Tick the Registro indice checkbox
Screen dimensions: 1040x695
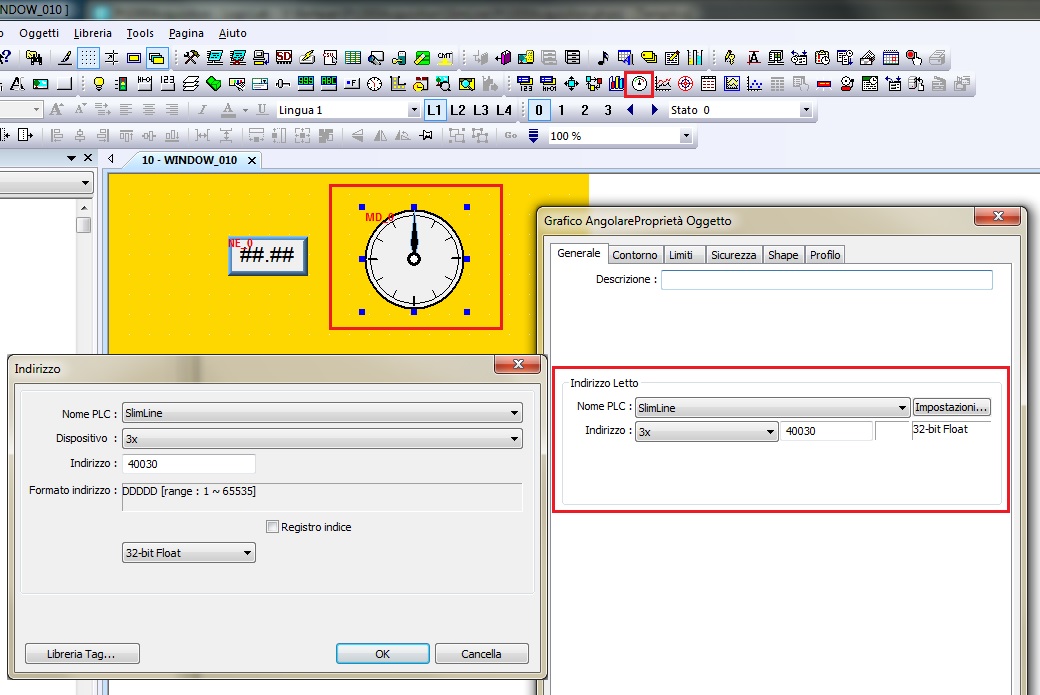tap(272, 527)
